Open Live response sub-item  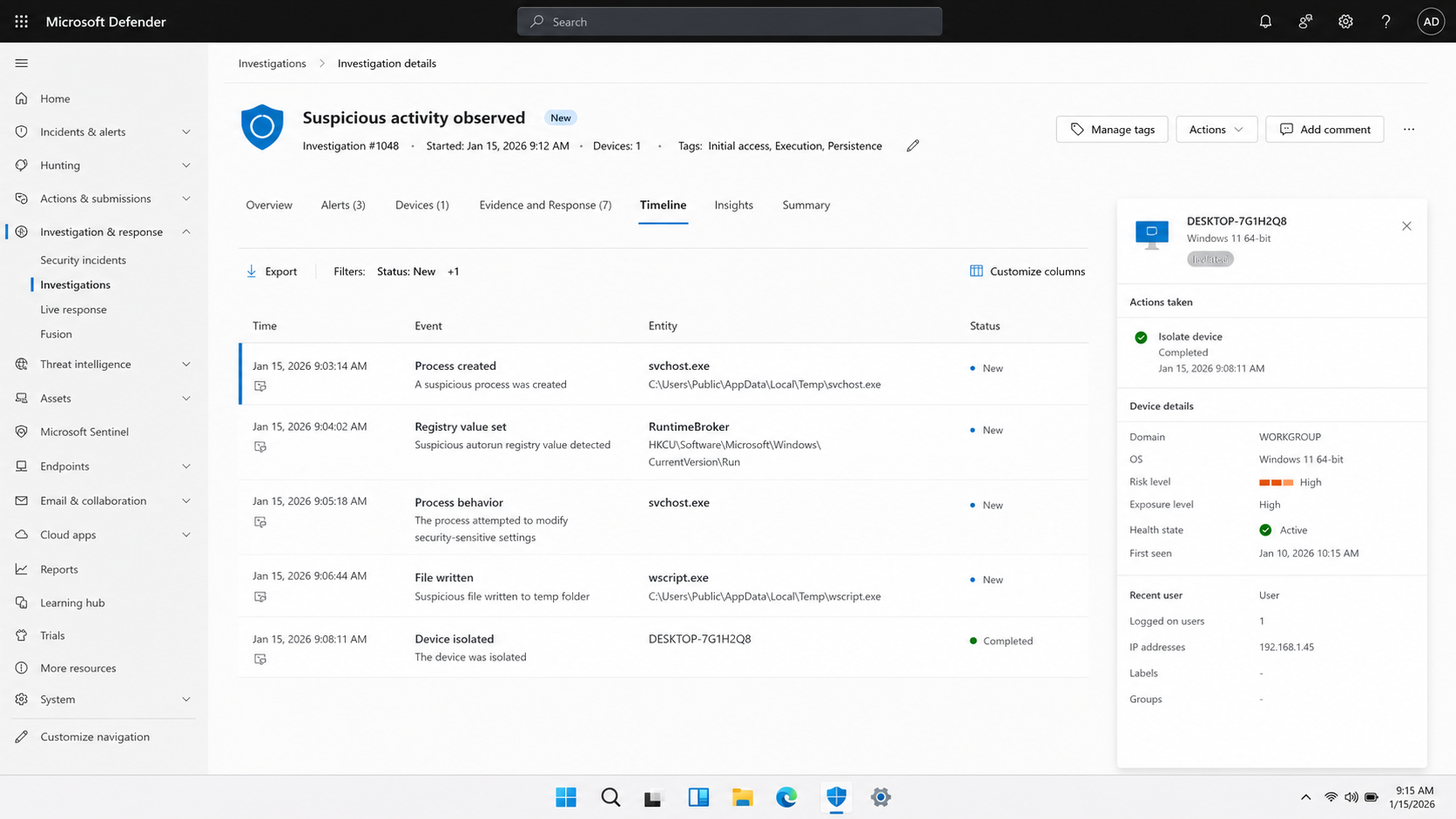(73, 310)
